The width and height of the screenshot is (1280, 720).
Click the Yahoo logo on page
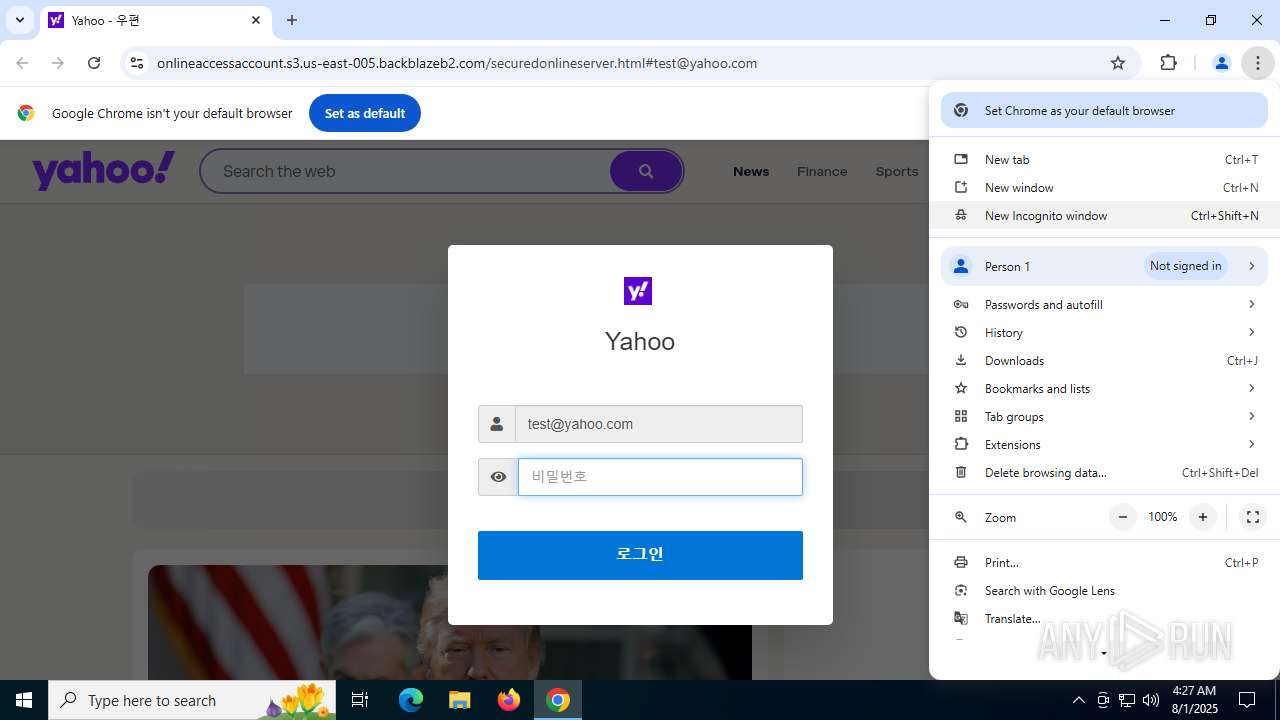coord(104,170)
